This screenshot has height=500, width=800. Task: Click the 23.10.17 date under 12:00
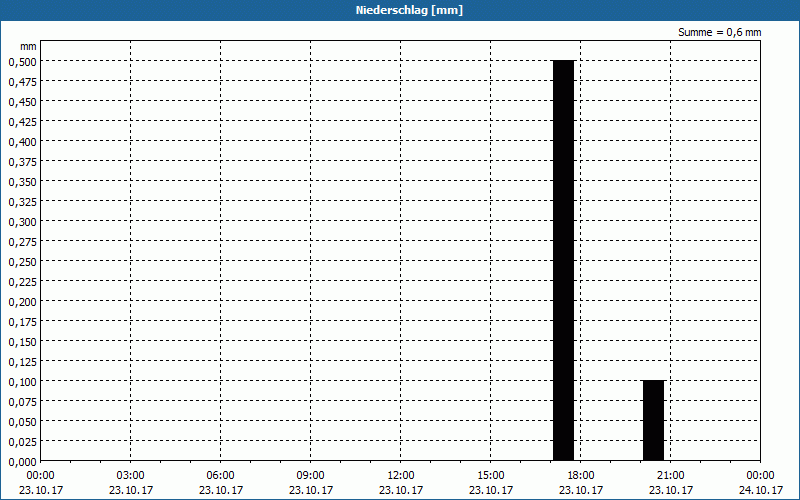[x=401, y=490]
